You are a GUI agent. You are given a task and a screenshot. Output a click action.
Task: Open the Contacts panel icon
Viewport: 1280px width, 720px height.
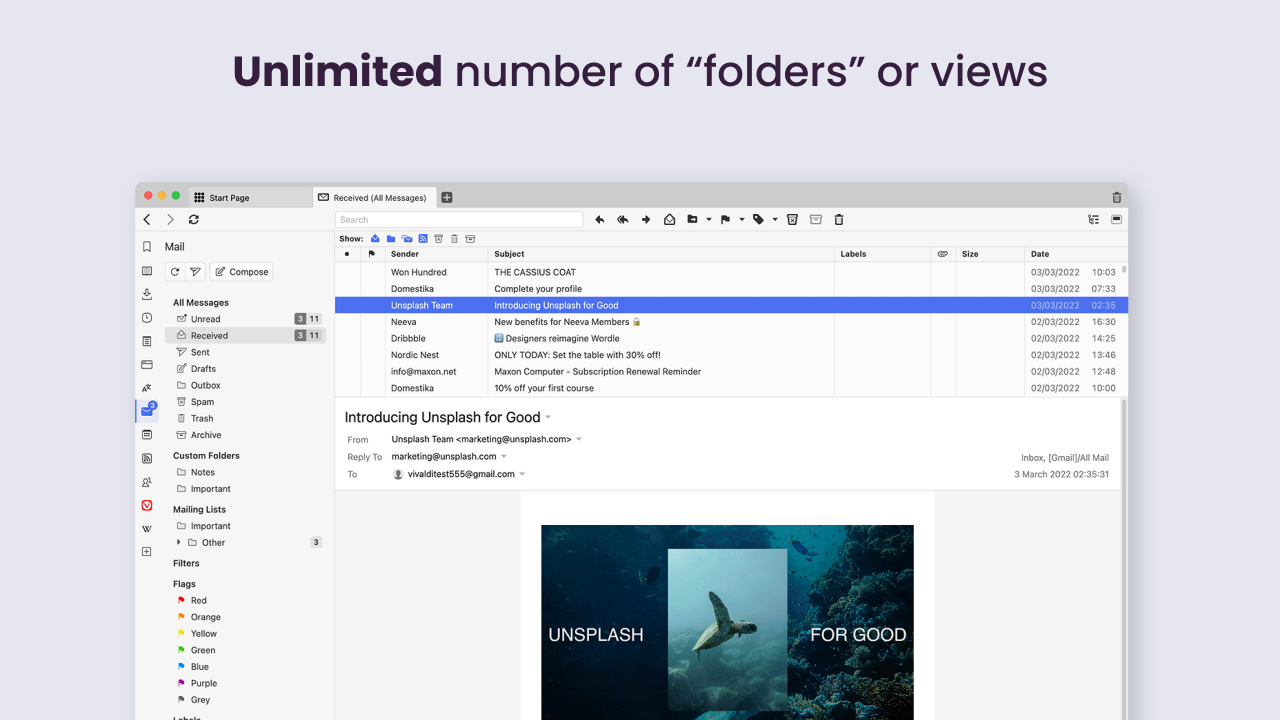click(147, 482)
